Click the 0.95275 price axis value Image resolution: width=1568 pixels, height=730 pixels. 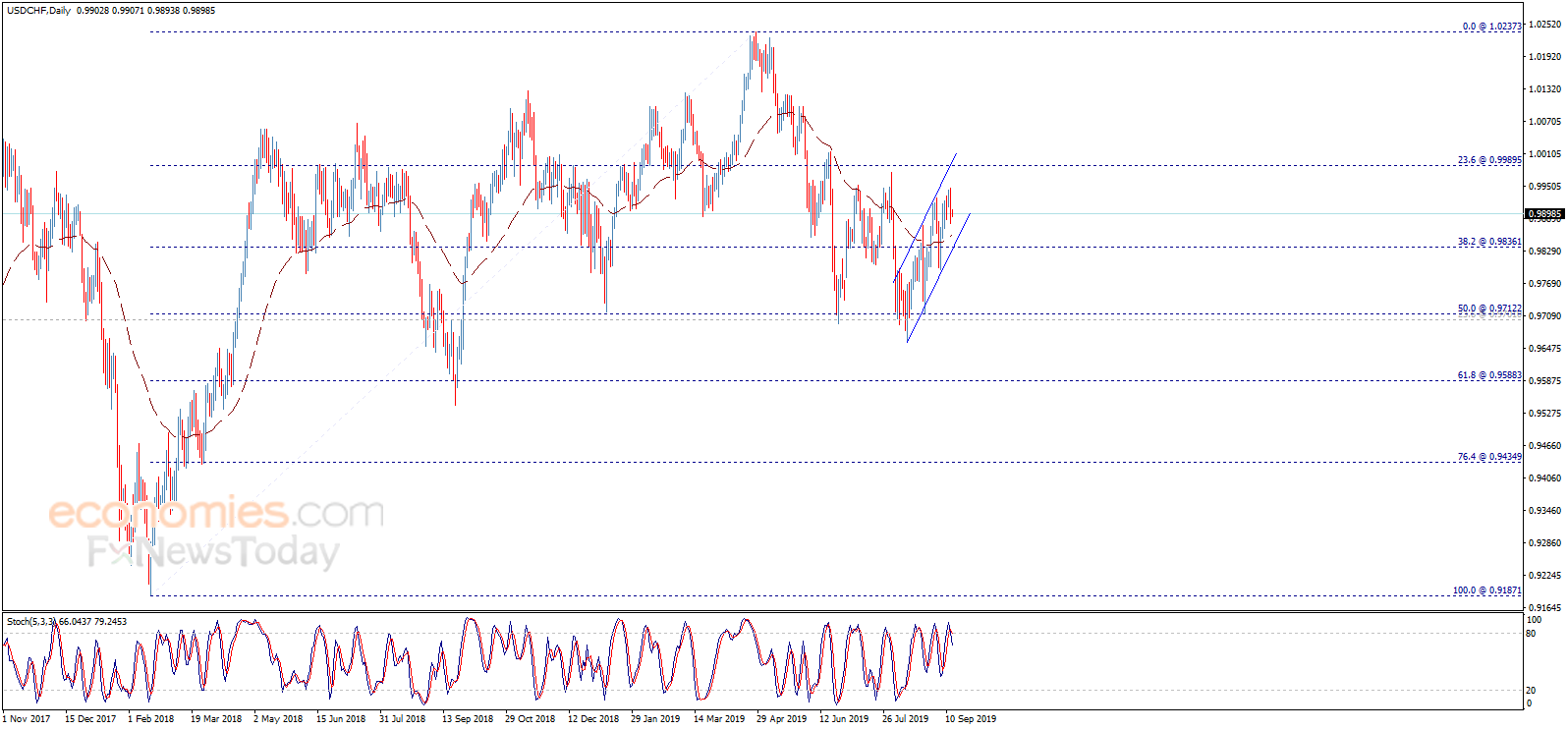(x=1544, y=414)
